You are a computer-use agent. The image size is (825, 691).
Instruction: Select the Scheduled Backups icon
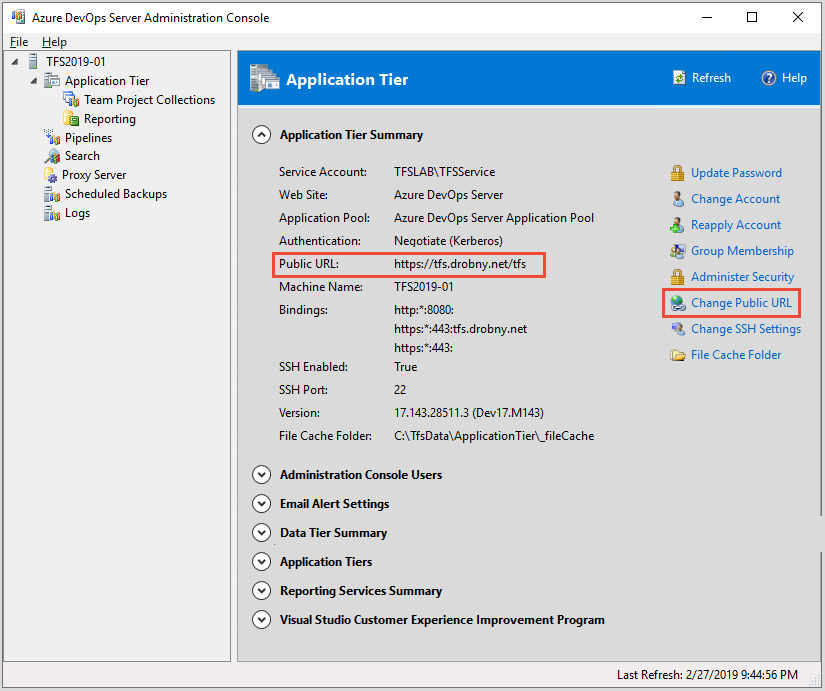52,194
